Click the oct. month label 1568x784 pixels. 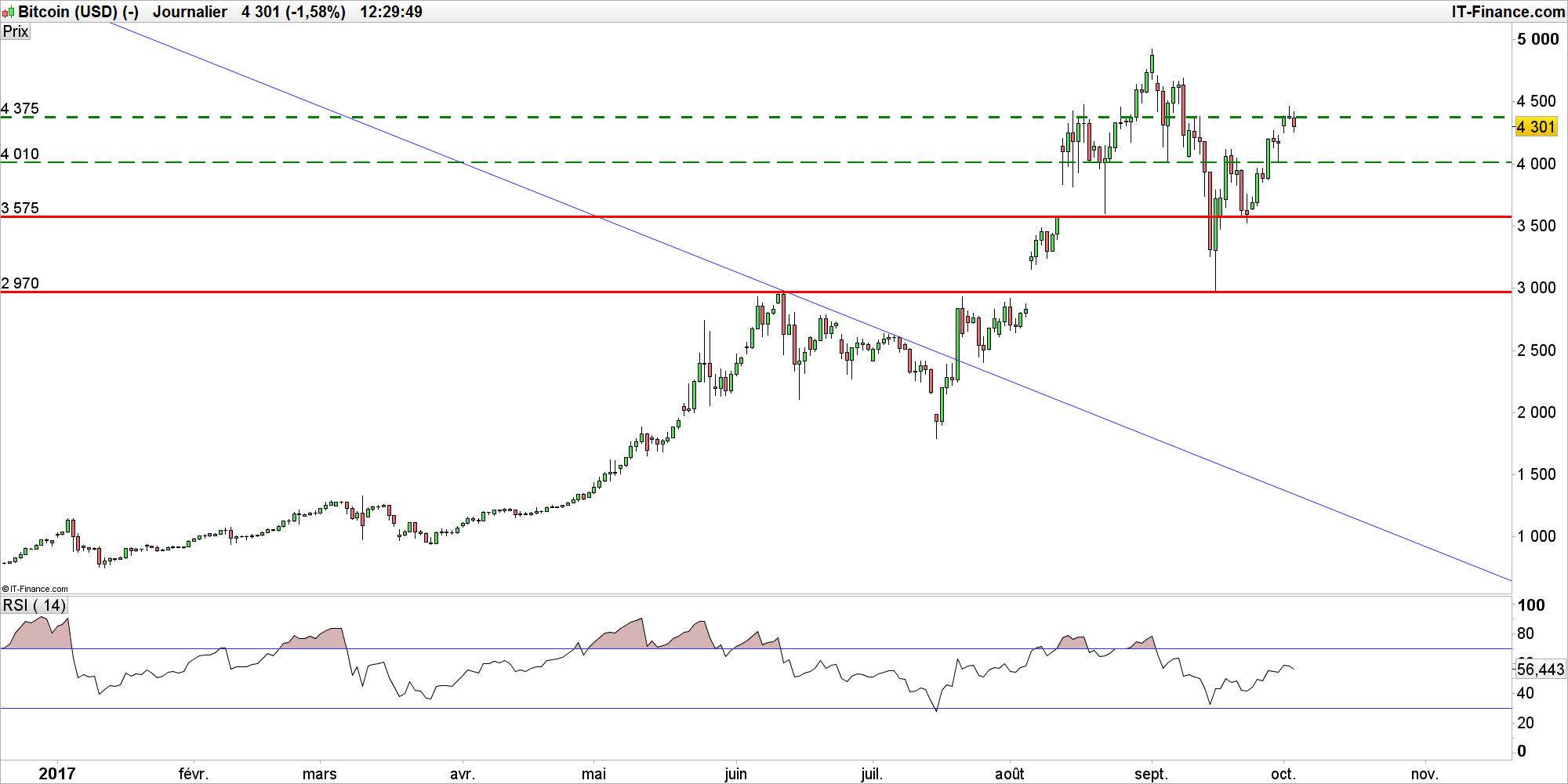(1283, 774)
